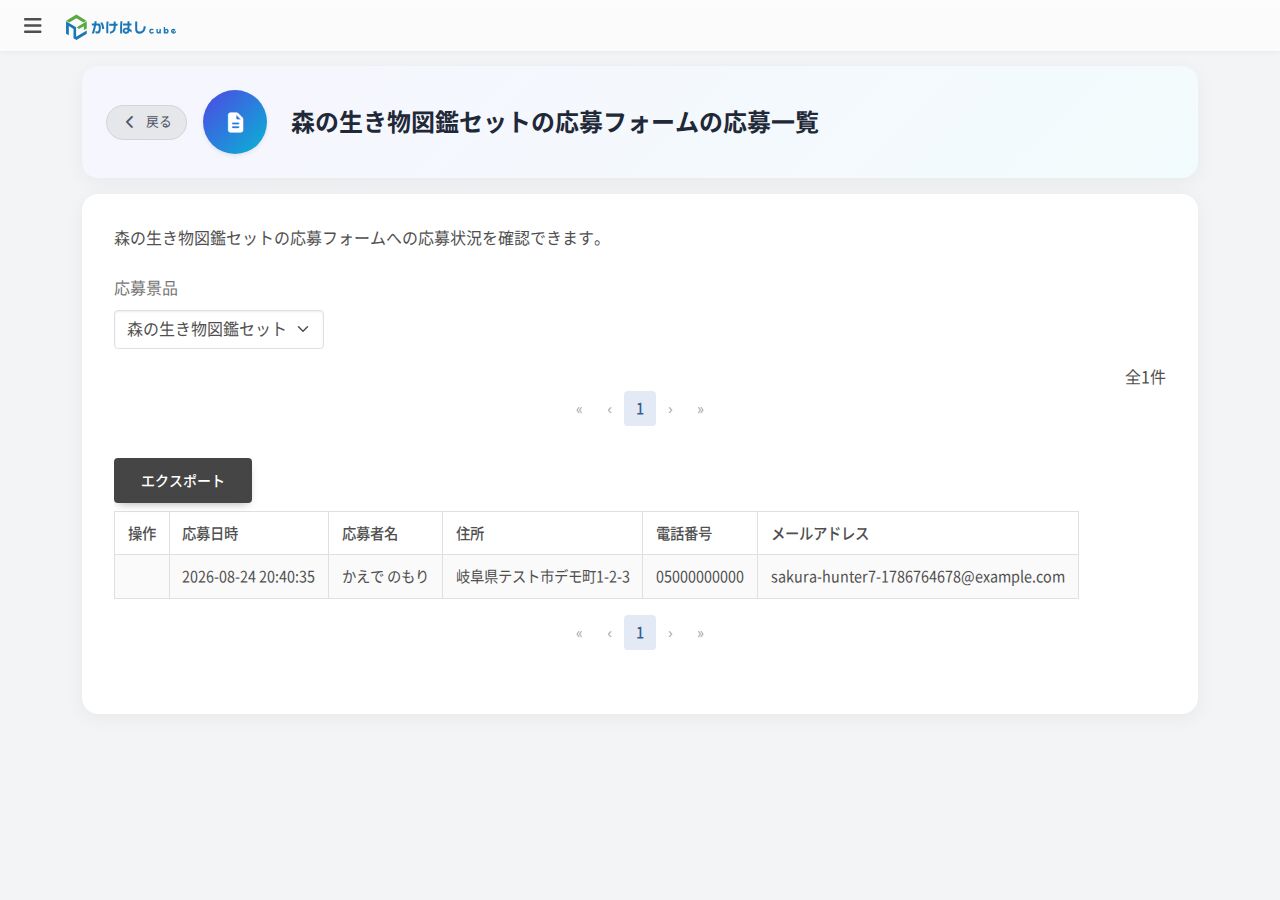Click the 全1件 total count text

(x=1145, y=377)
